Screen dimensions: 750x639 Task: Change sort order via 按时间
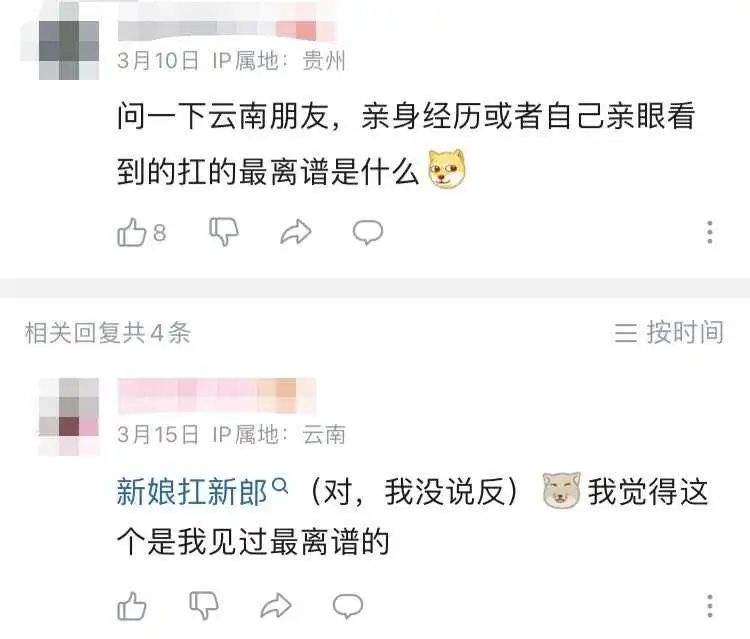pos(669,332)
